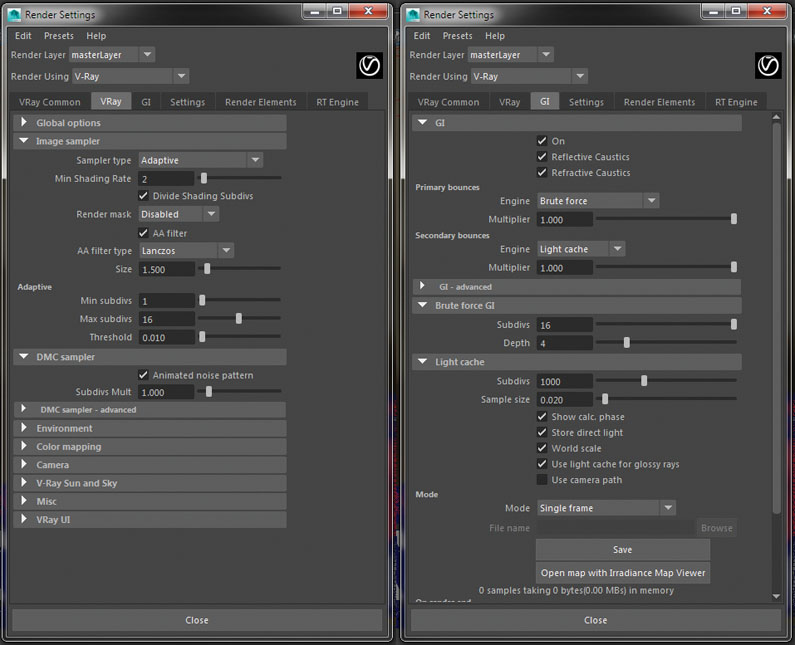The height and width of the screenshot is (645, 795).
Task: Toggle the AA filter checkbox
Action: (143, 233)
